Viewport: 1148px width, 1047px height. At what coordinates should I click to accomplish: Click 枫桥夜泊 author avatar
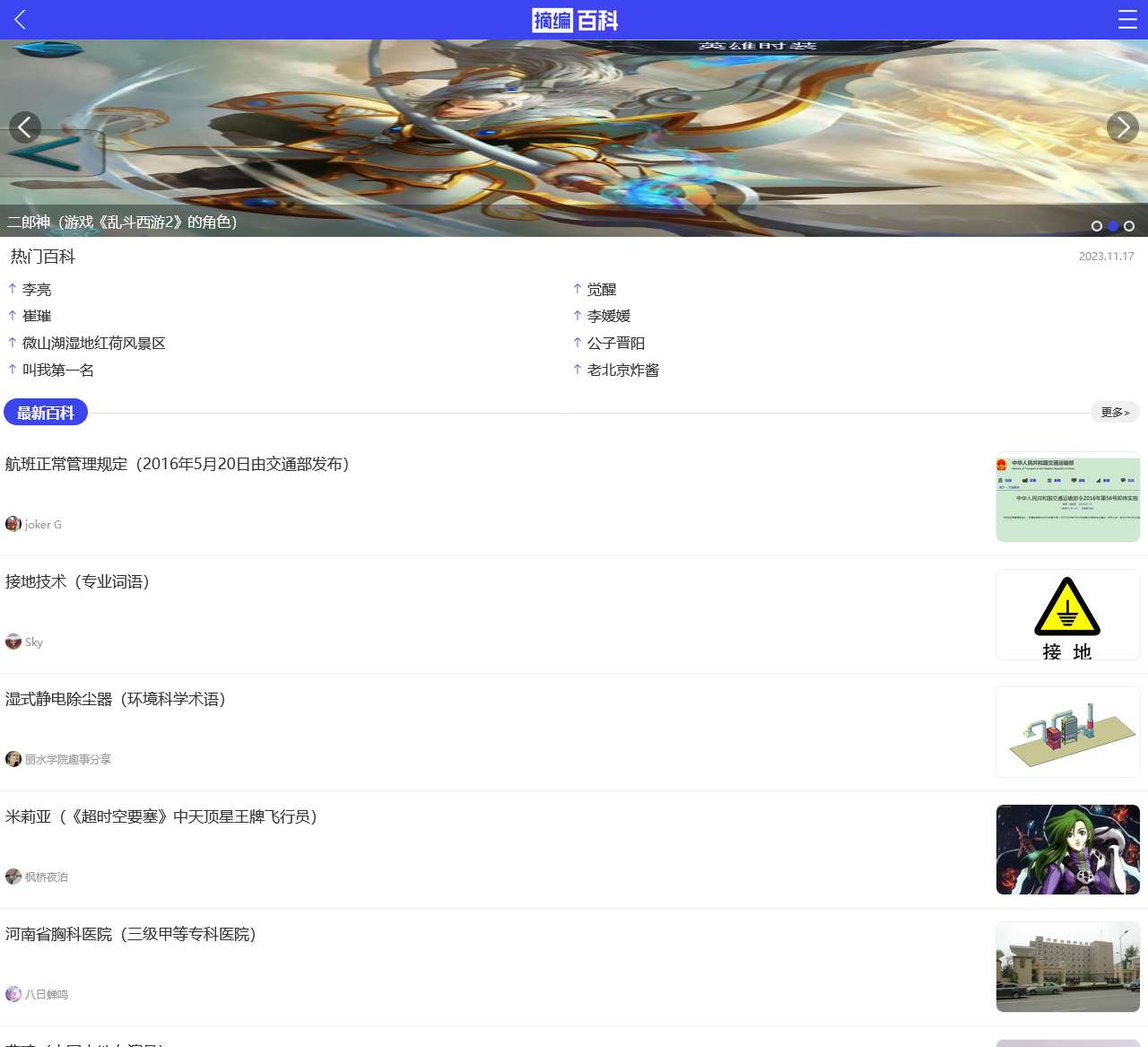[x=13, y=877]
